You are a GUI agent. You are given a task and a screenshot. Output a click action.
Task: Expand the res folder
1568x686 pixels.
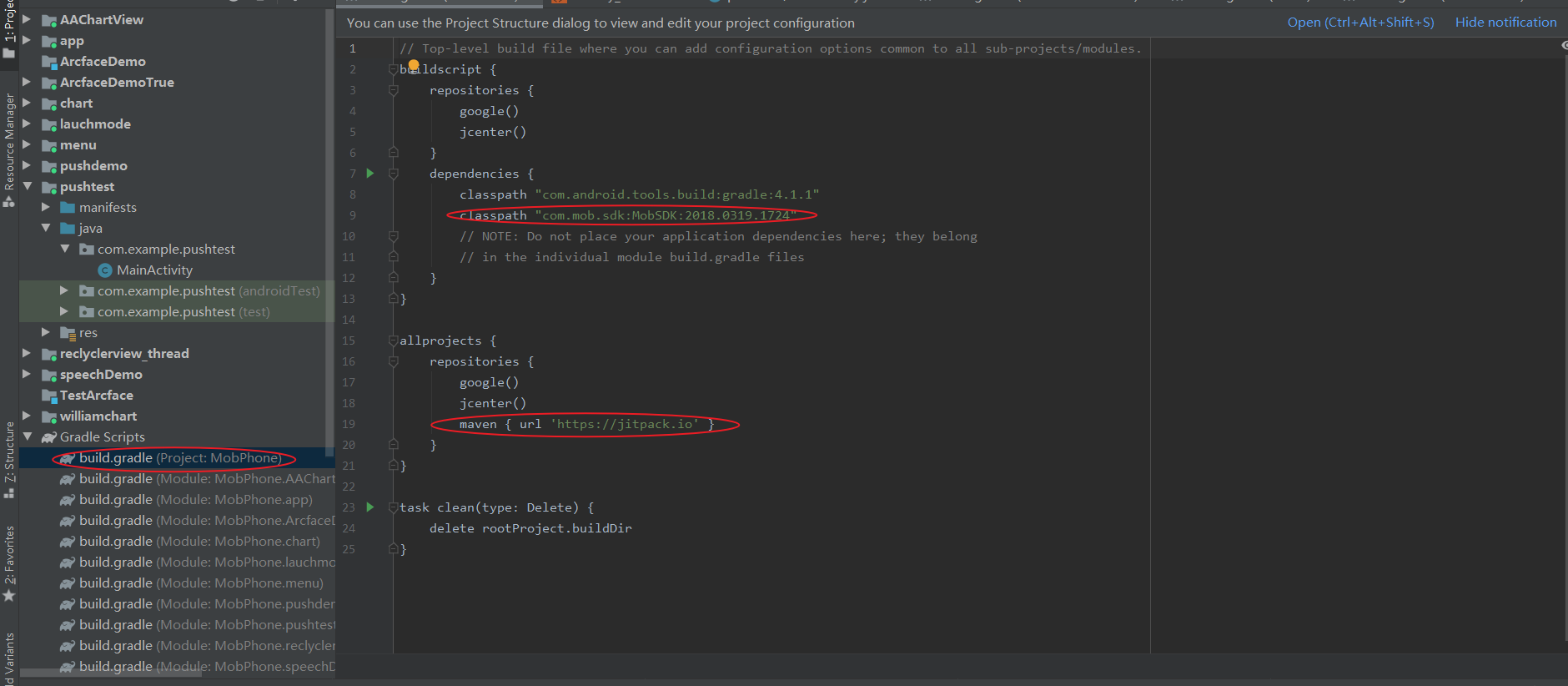tap(46, 332)
